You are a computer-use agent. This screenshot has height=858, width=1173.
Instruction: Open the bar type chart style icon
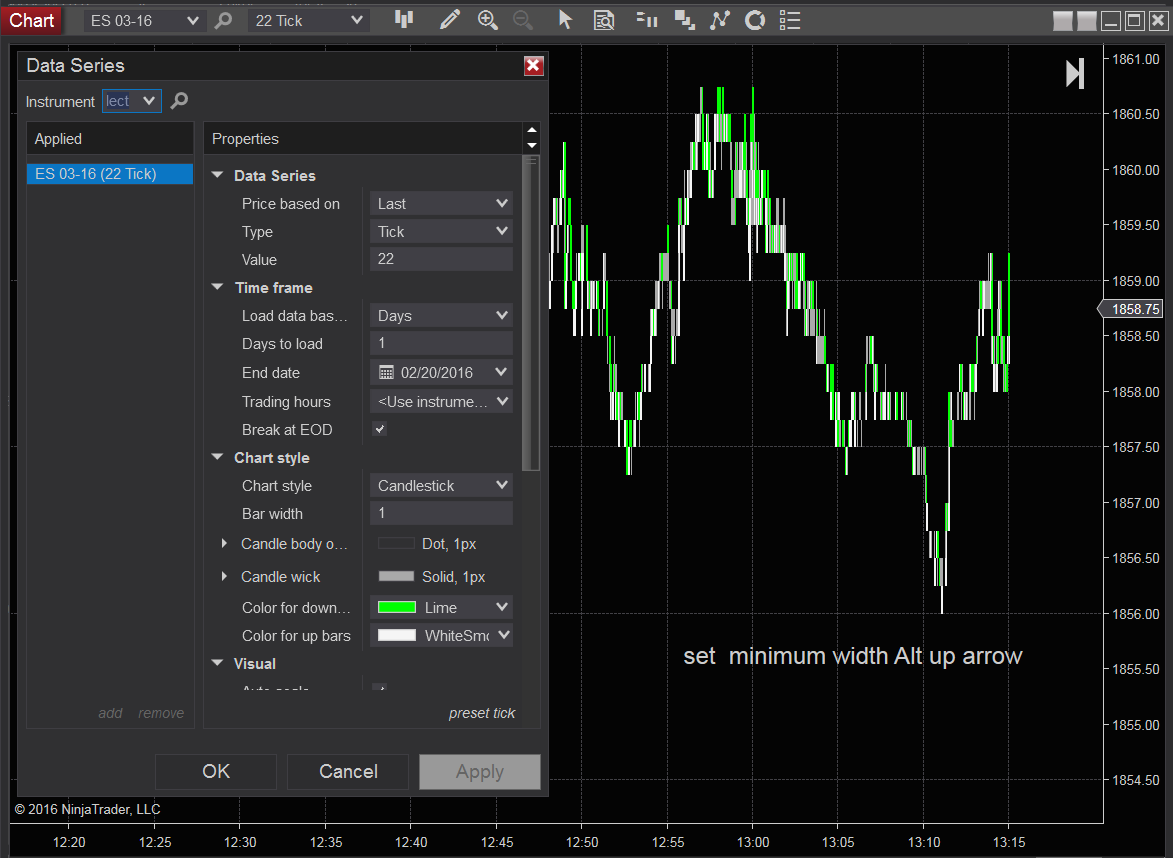(x=404, y=20)
